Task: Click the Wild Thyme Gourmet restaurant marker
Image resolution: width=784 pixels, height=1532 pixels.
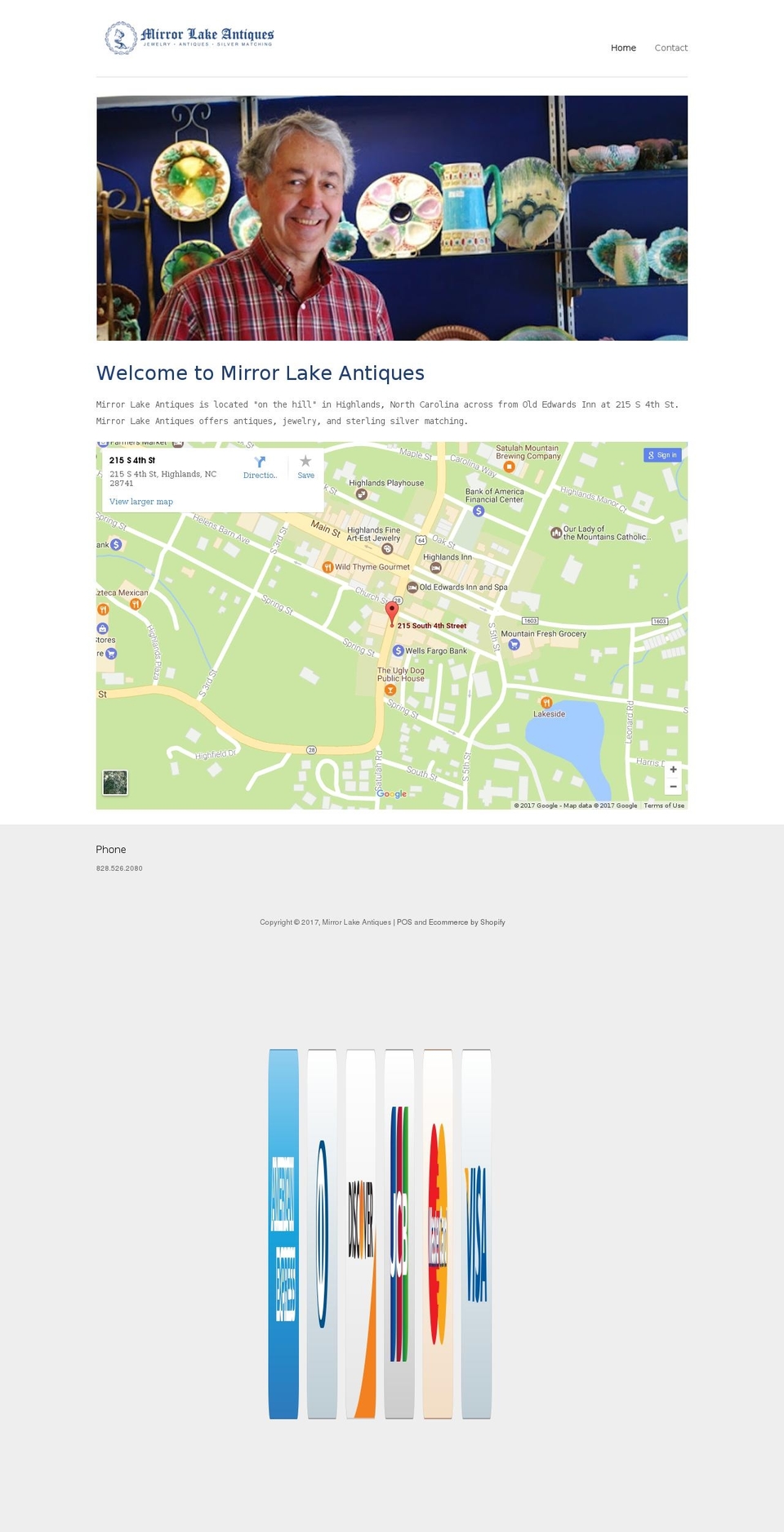Action: (x=327, y=567)
